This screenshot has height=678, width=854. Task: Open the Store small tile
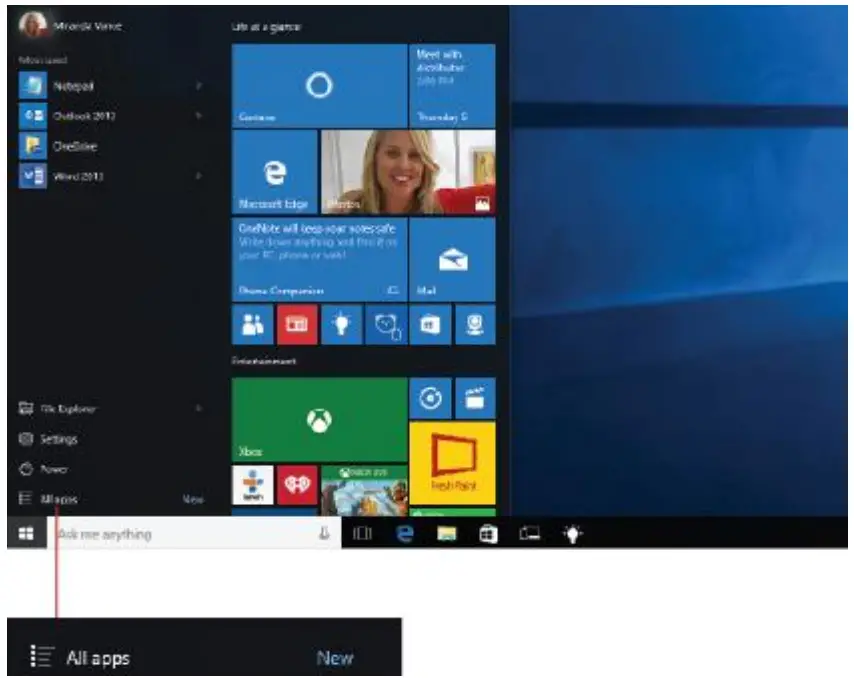[430, 325]
